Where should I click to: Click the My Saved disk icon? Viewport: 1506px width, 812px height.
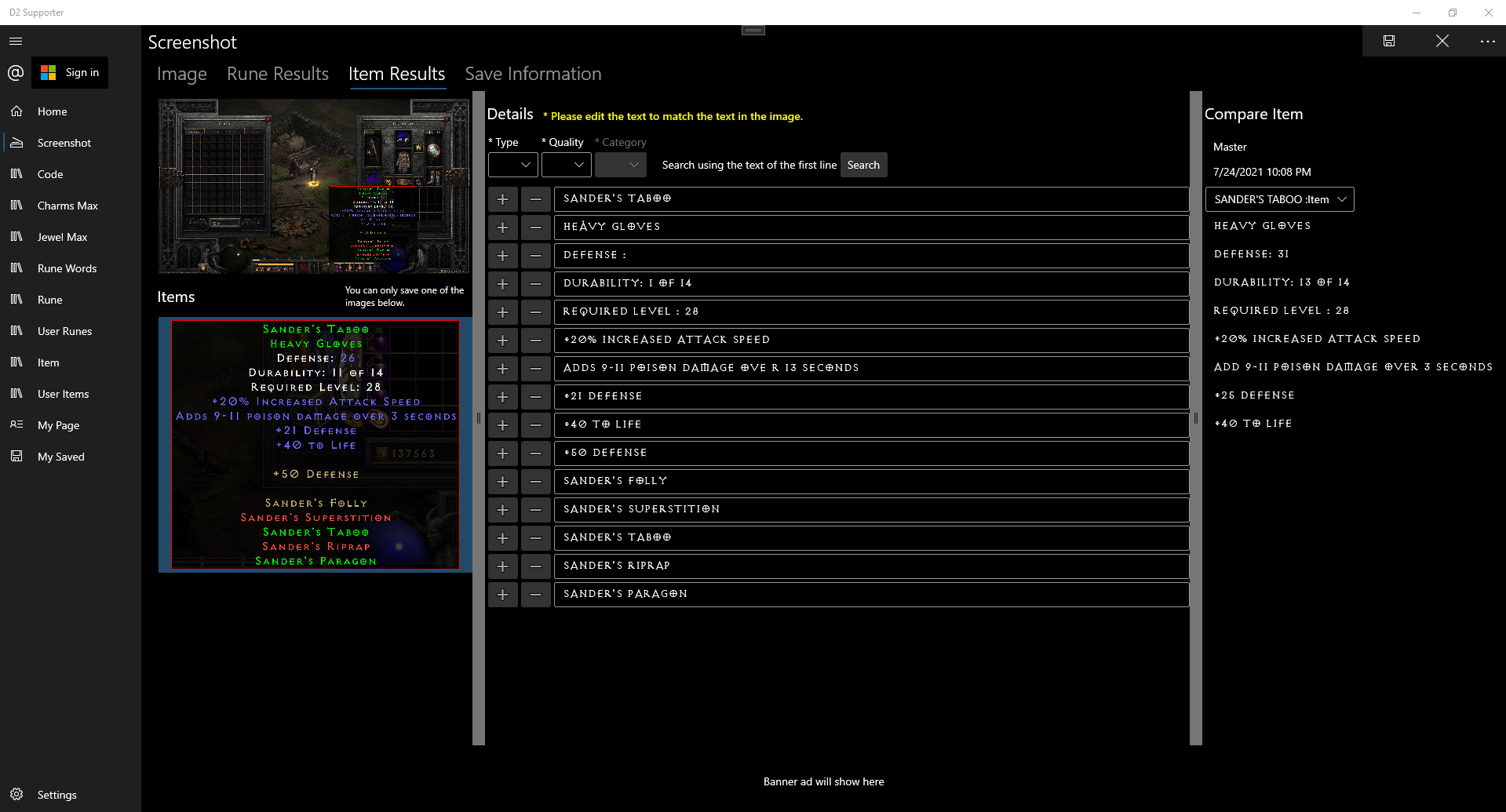[16, 457]
